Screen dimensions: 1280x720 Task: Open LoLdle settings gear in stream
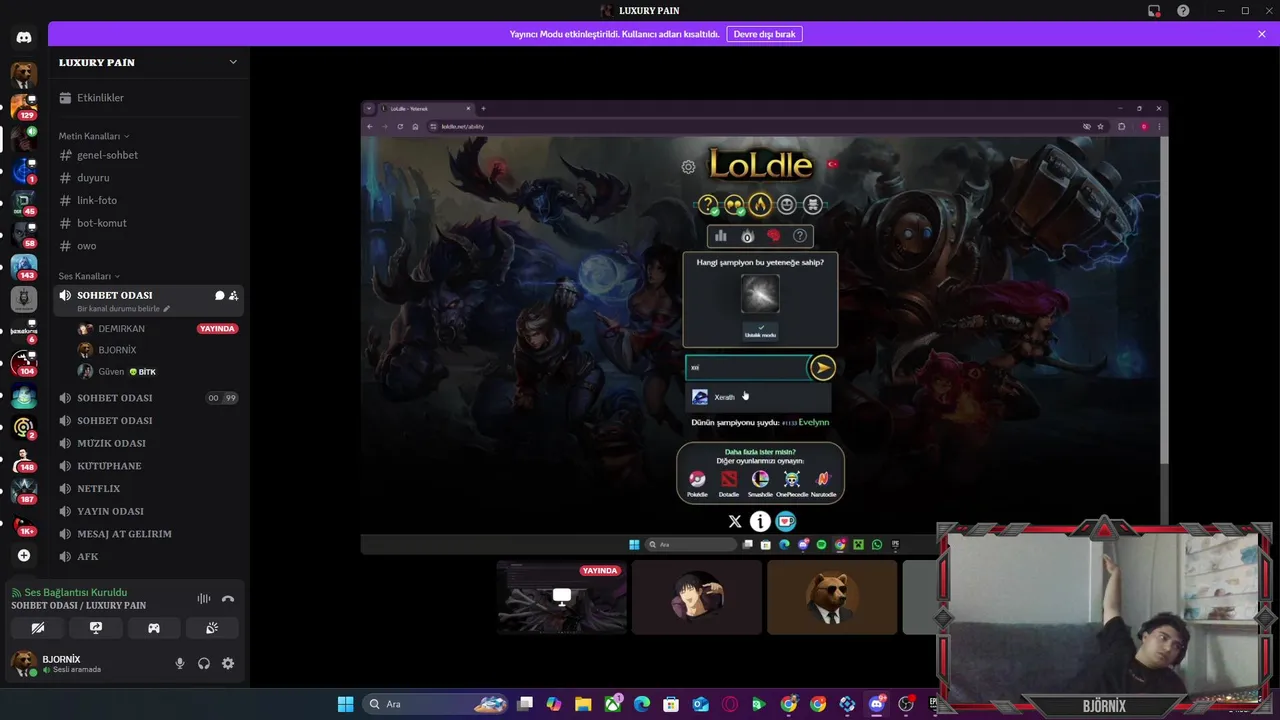click(688, 167)
